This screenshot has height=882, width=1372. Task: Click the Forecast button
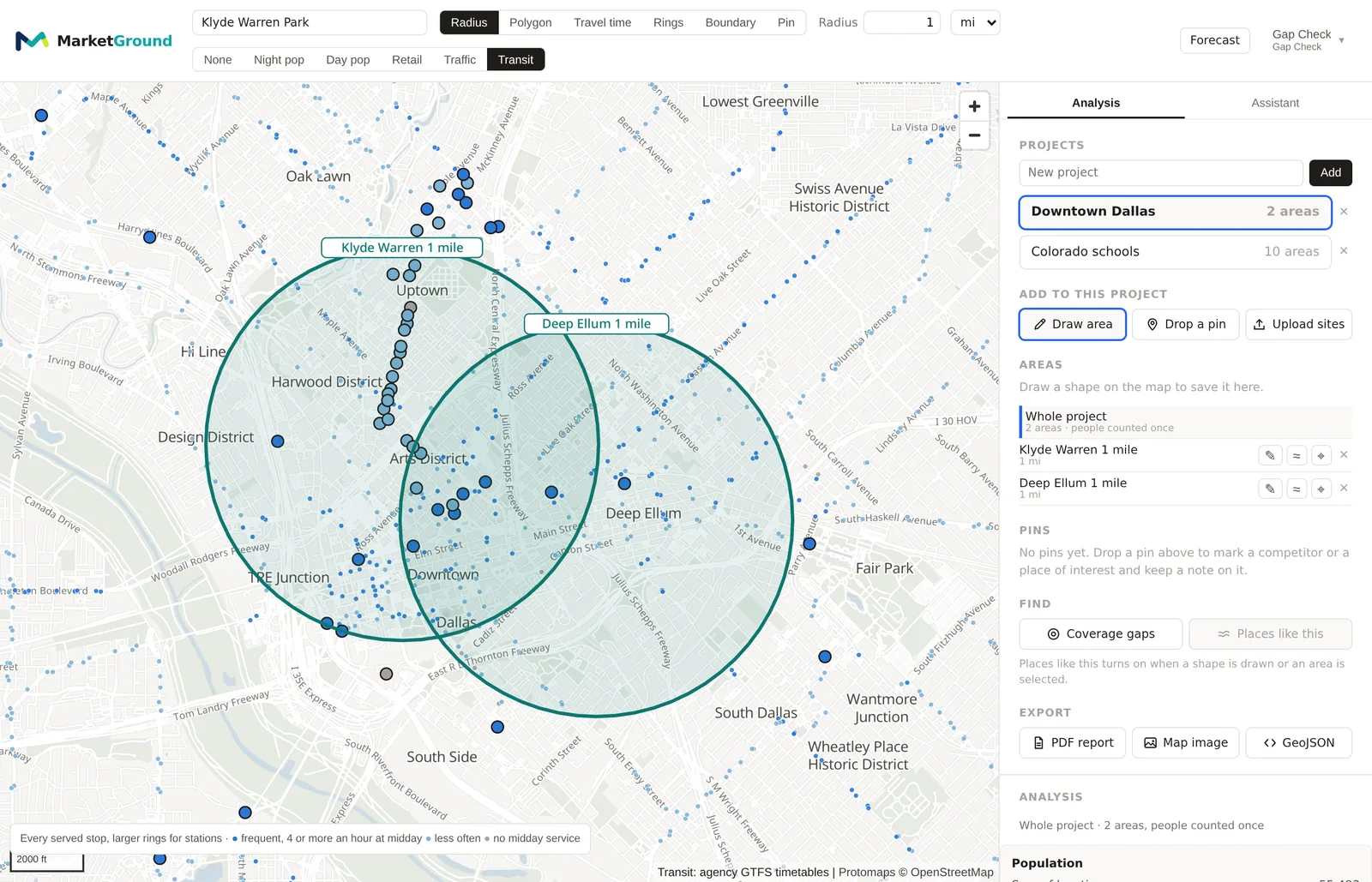click(x=1214, y=40)
